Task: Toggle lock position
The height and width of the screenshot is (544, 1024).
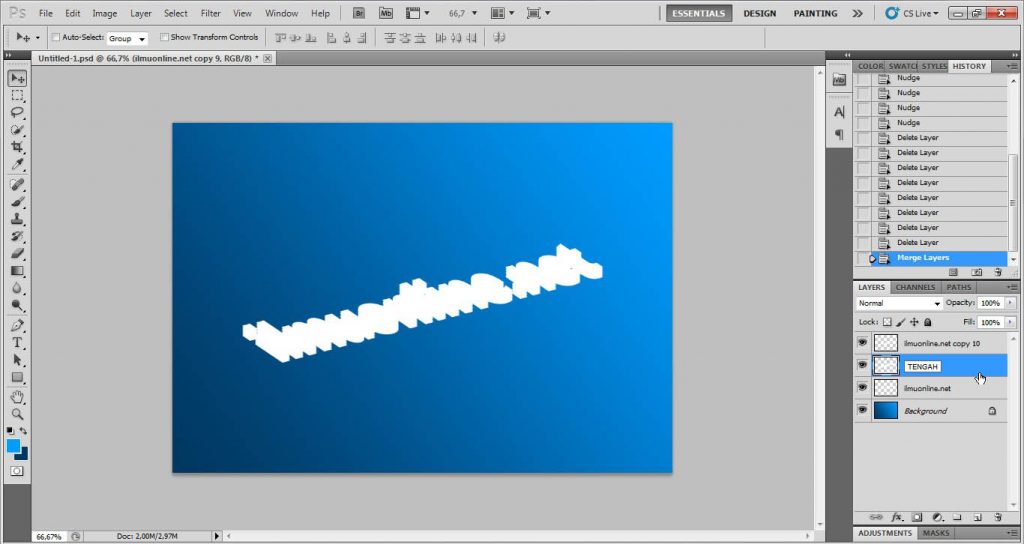Action: tap(914, 322)
